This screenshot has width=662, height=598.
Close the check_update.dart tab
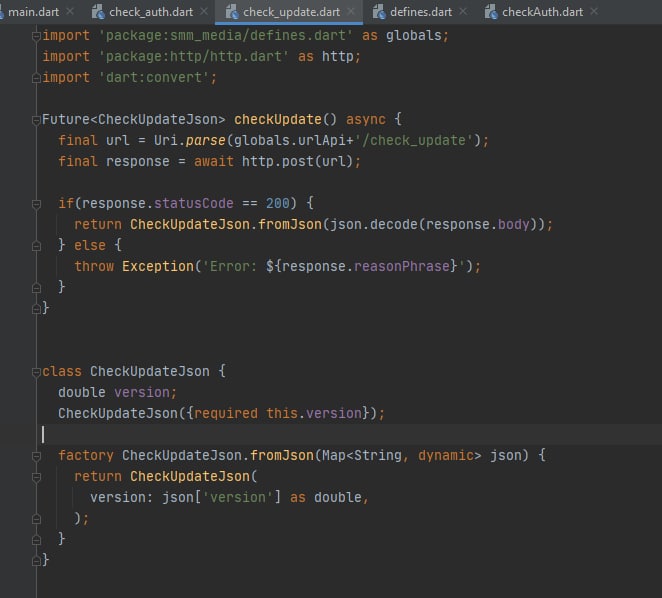(350, 11)
